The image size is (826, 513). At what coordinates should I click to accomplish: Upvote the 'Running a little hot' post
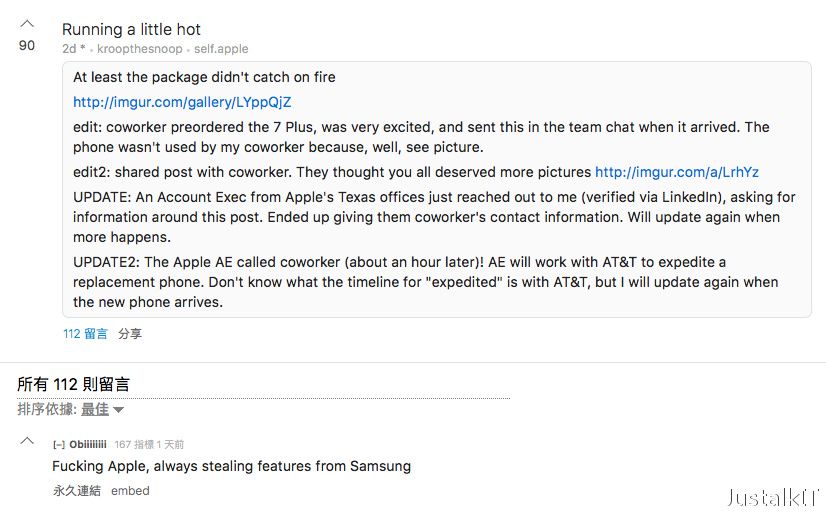point(27,24)
